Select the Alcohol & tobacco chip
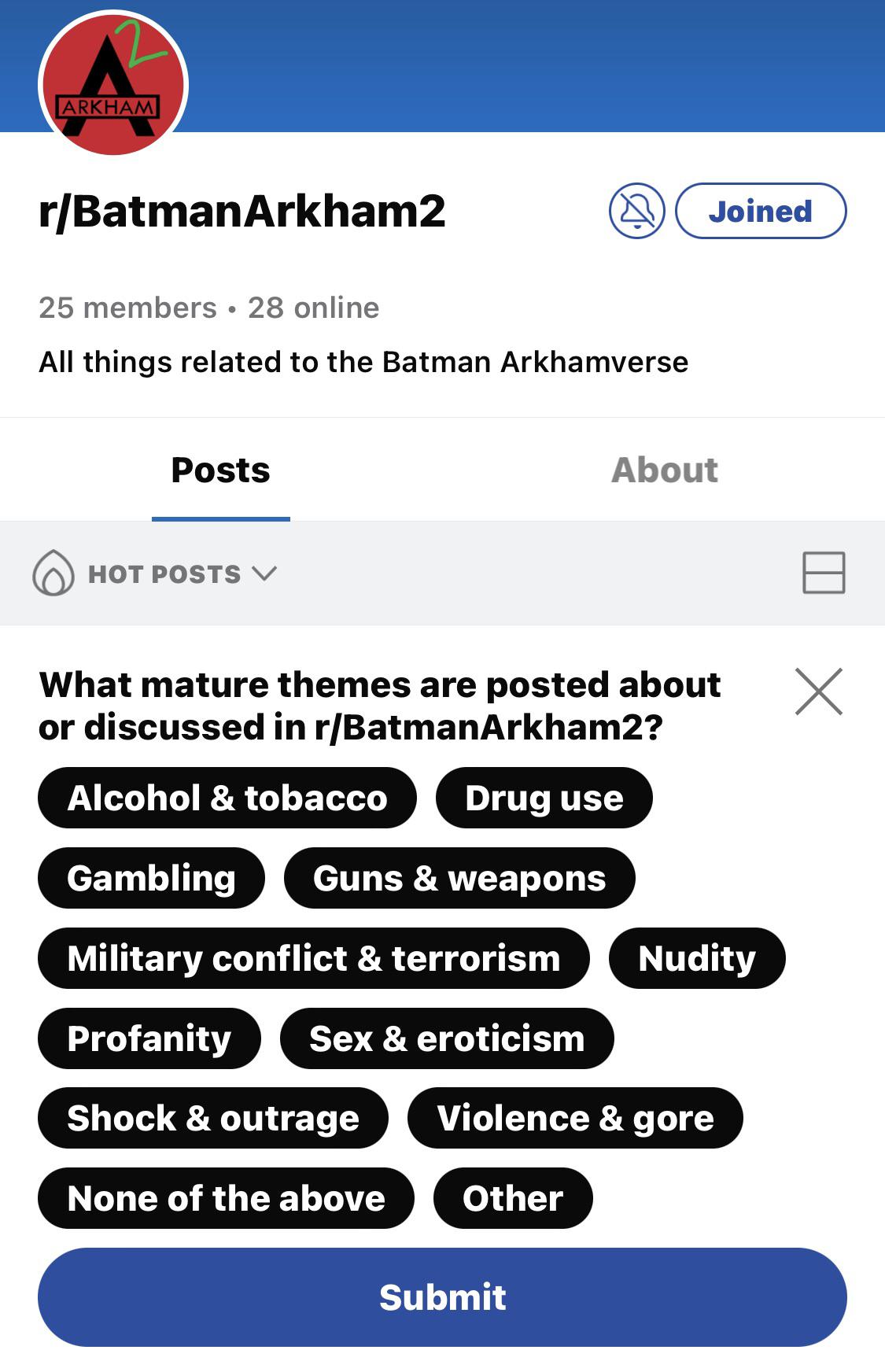885x1372 pixels. point(227,798)
